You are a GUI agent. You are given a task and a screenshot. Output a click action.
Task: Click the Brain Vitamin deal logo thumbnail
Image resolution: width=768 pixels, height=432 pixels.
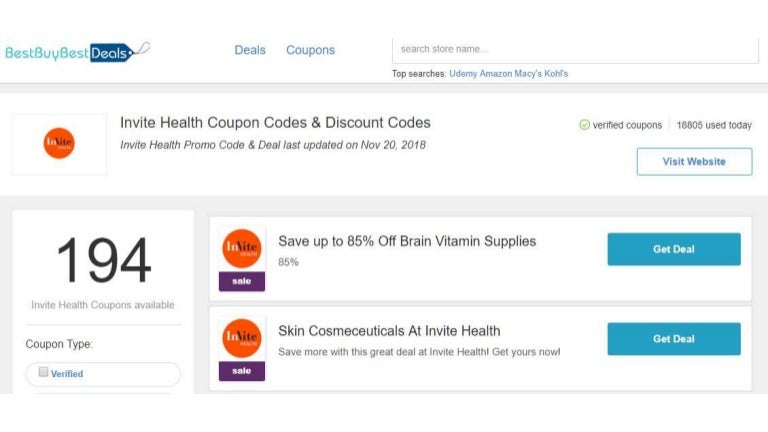point(242,248)
